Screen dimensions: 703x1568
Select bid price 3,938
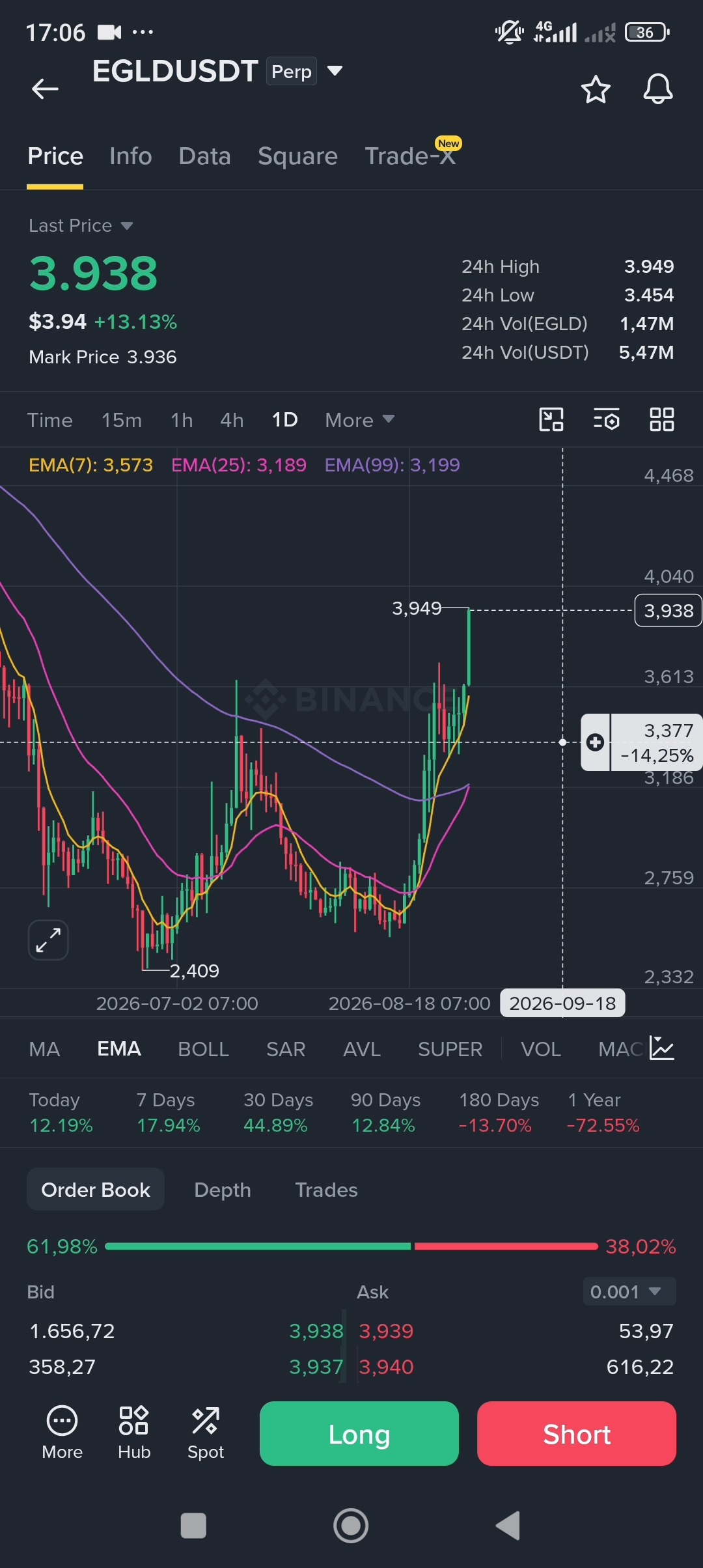[x=316, y=1331]
